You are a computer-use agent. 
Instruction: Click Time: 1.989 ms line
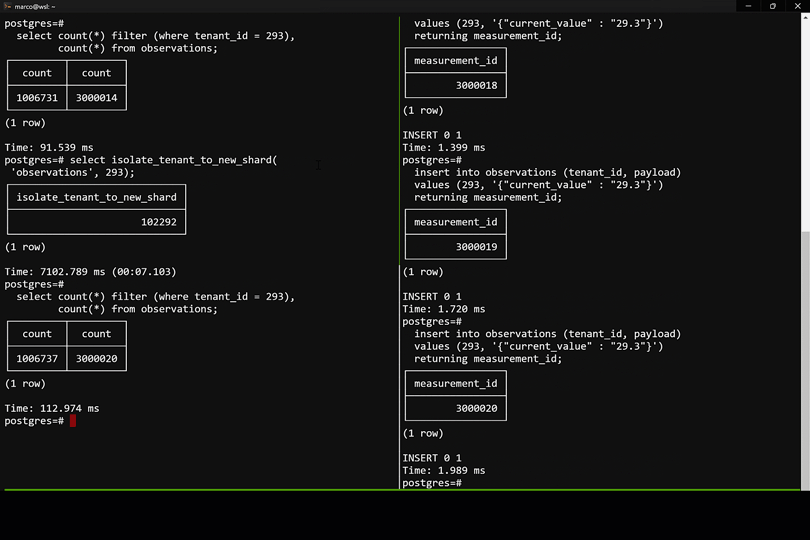click(444, 470)
